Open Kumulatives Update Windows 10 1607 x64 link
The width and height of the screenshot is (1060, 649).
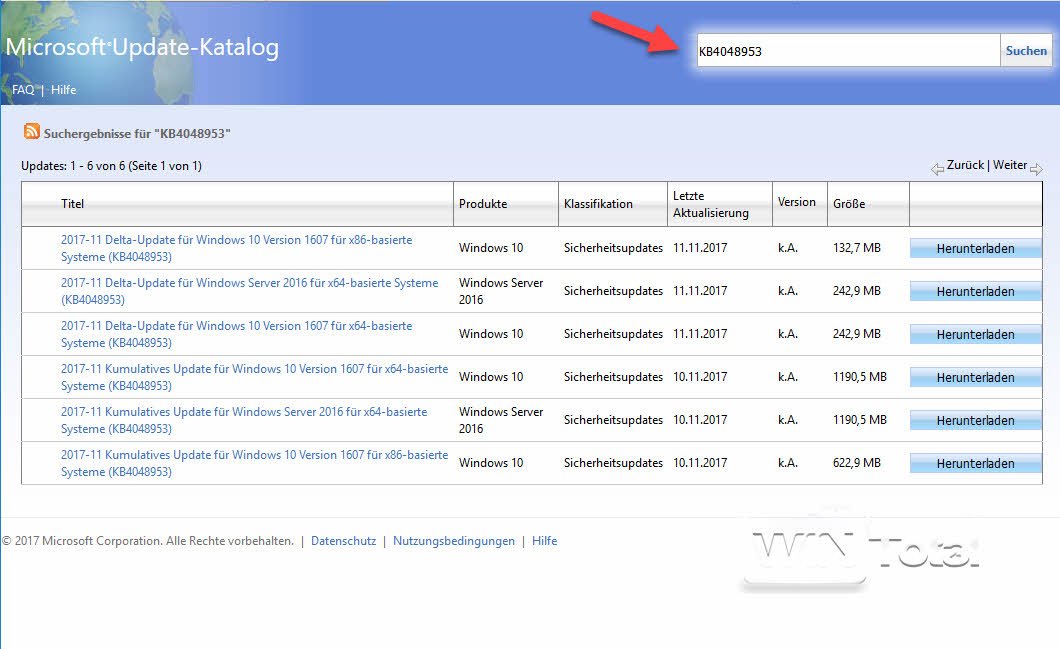tap(254, 377)
